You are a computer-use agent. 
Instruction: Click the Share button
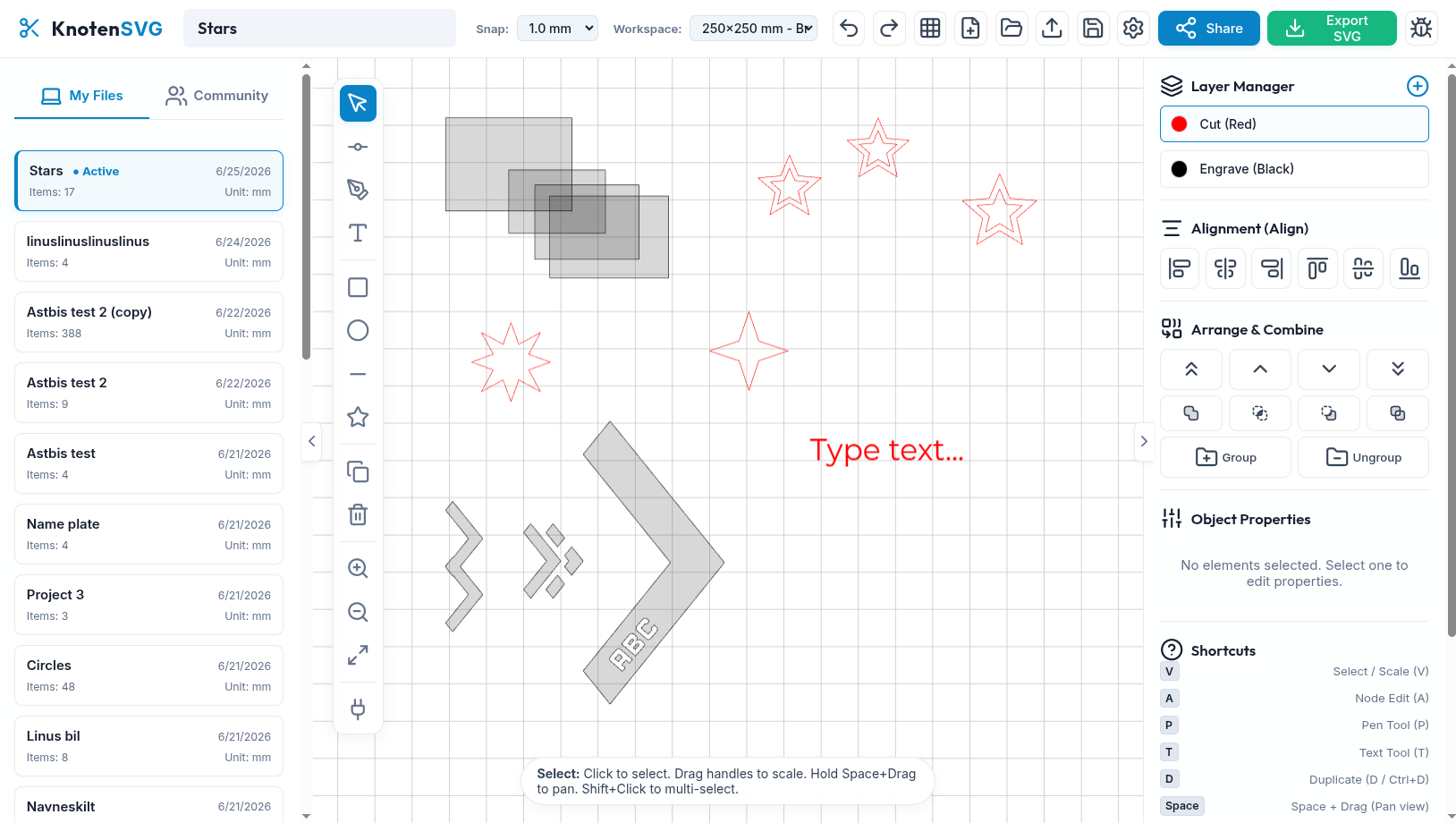point(1209,29)
